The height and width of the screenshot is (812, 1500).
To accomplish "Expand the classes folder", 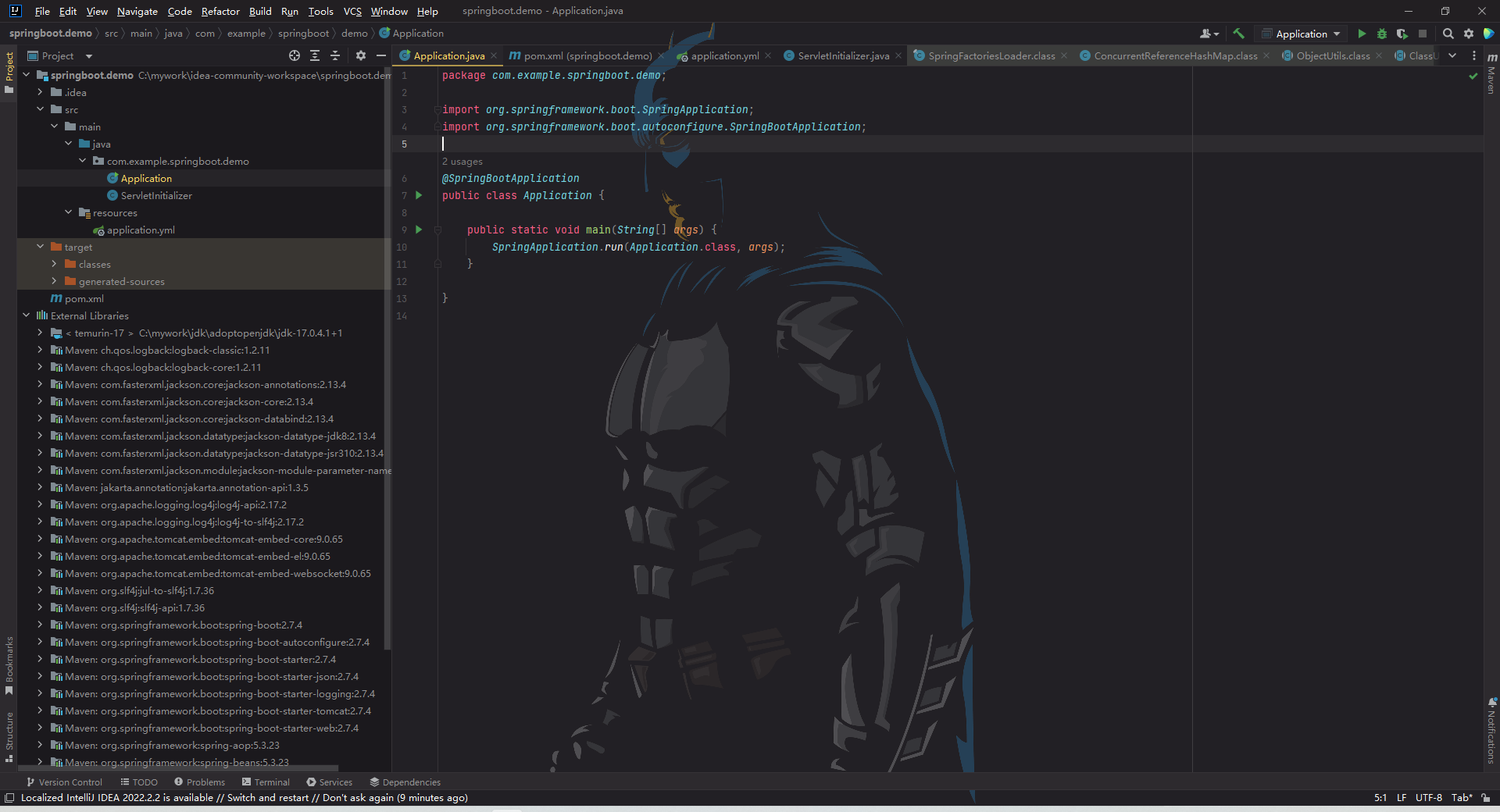I will (x=54, y=264).
